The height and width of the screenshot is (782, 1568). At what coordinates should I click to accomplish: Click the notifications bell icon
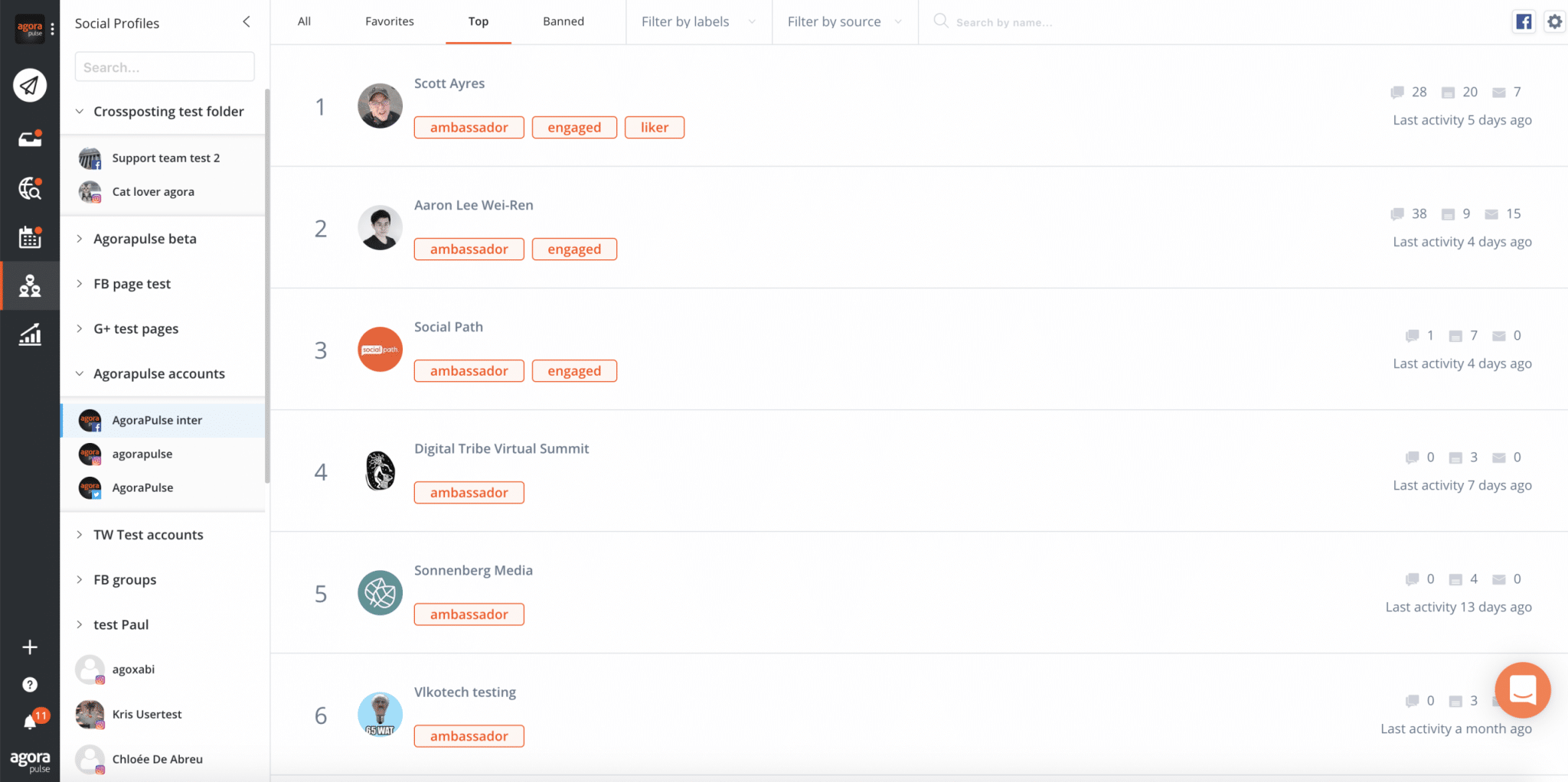pos(31,722)
